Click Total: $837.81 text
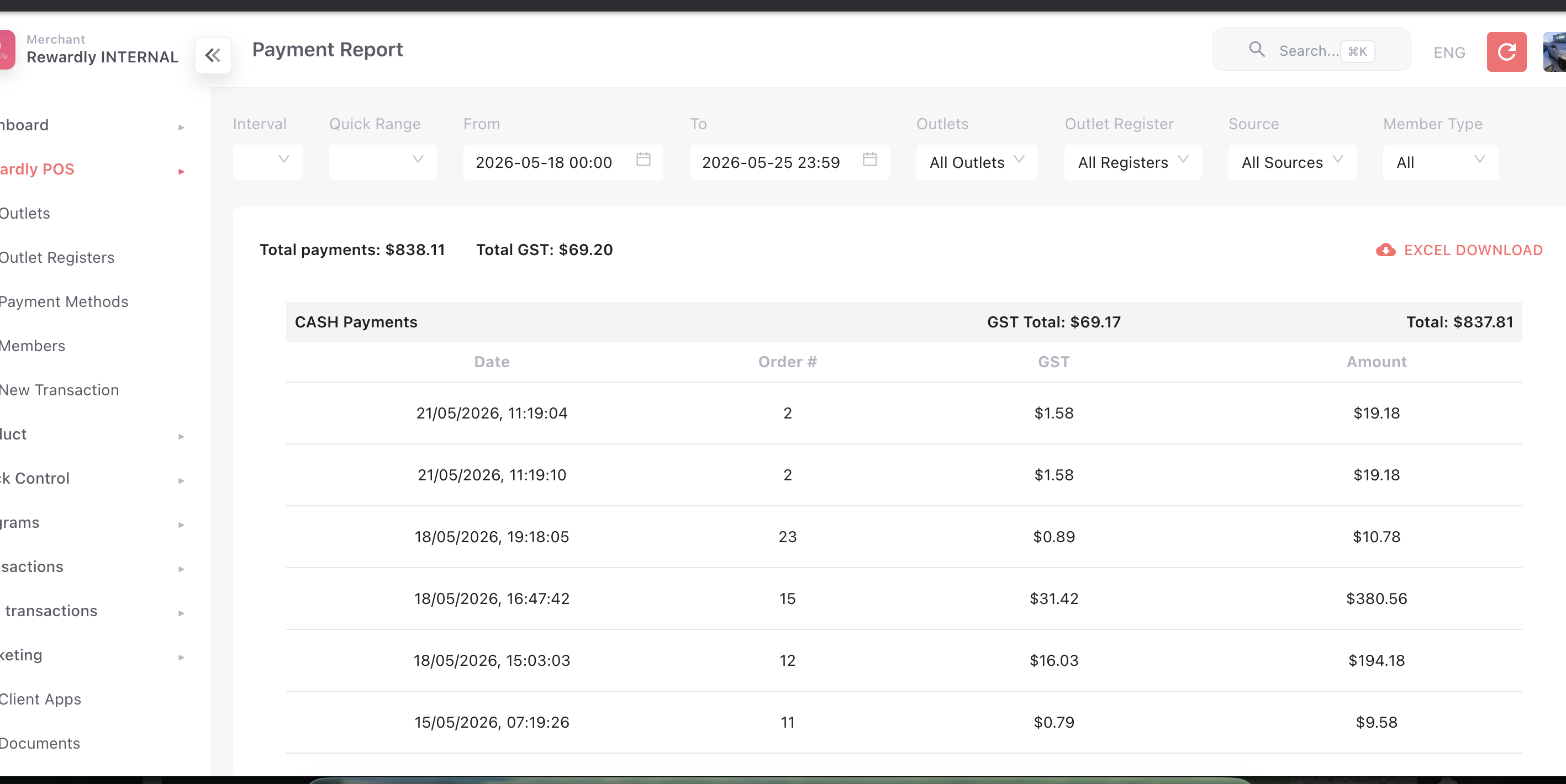 1459,322
